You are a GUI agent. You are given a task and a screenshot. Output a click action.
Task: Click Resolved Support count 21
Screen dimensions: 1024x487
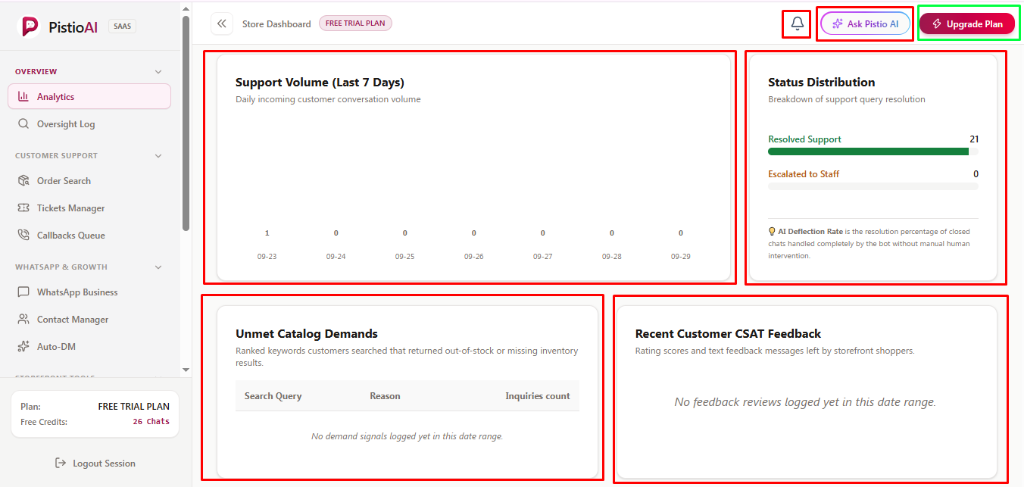pos(974,139)
